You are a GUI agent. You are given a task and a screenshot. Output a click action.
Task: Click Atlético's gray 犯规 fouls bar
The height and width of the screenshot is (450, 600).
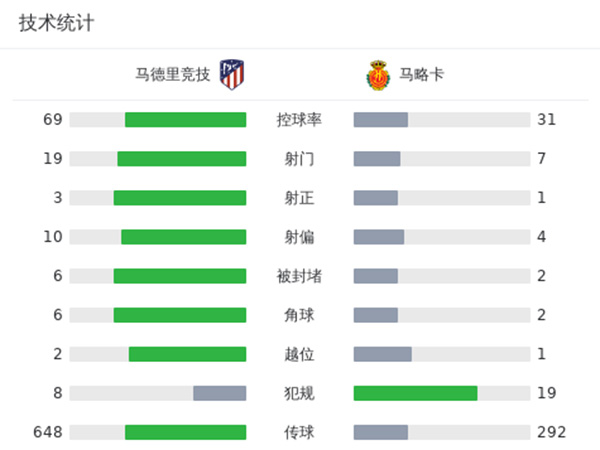point(219,393)
